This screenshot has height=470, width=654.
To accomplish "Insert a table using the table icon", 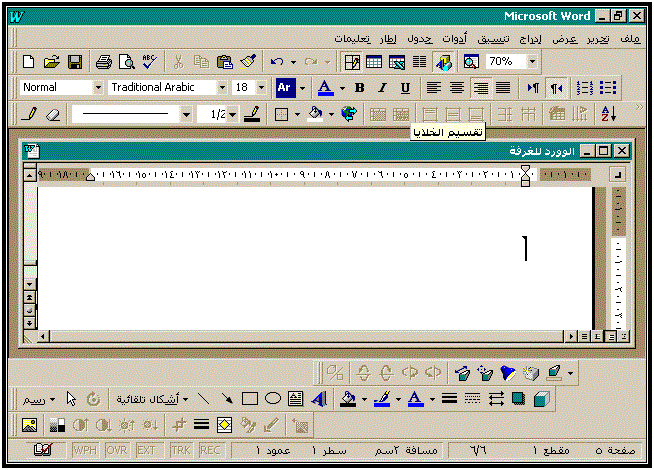I will [x=374, y=62].
